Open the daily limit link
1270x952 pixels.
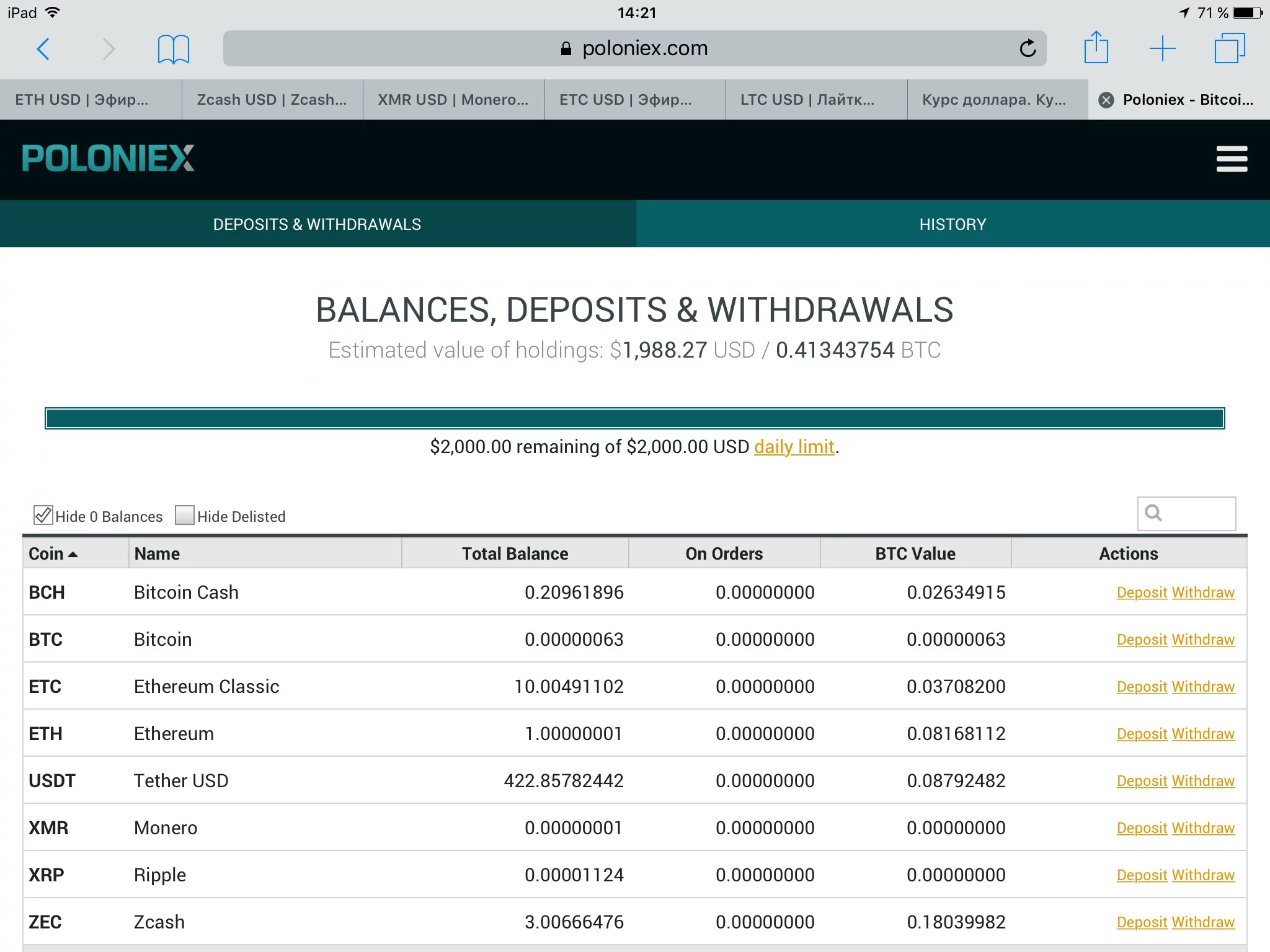tap(794, 446)
